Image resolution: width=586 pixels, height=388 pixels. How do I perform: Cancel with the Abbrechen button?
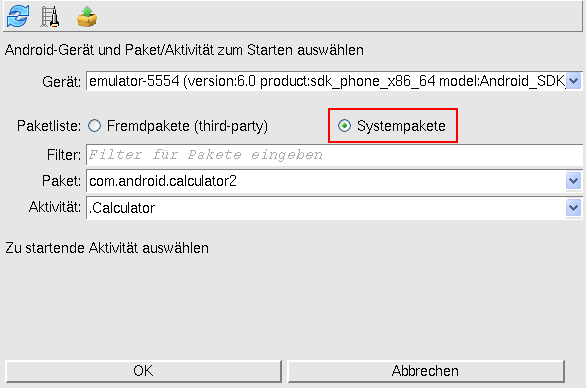[425, 371]
